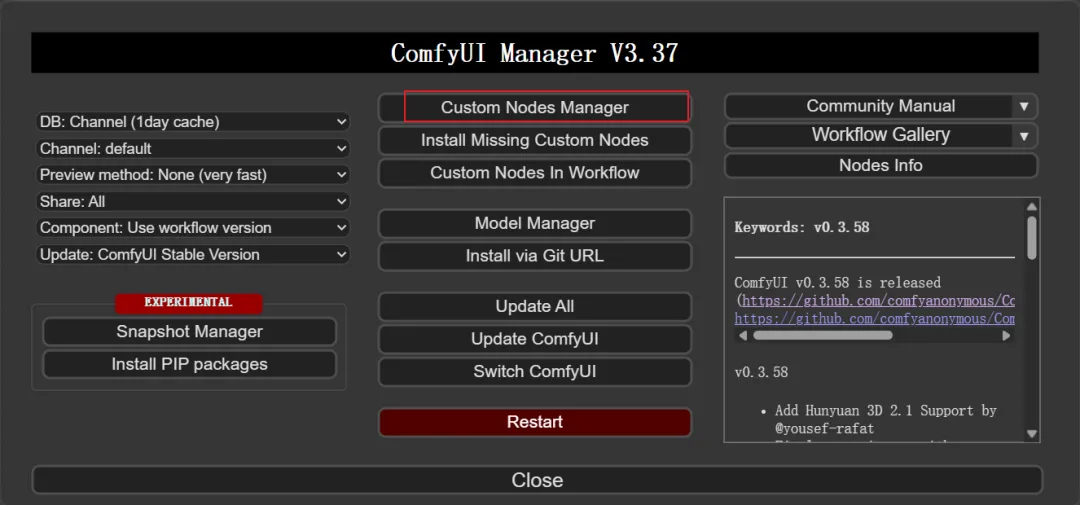Image resolution: width=1080 pixels, height=505 pixels.
Task: Open the Custom Nodes Manager
Action: [x=534, y=107]
